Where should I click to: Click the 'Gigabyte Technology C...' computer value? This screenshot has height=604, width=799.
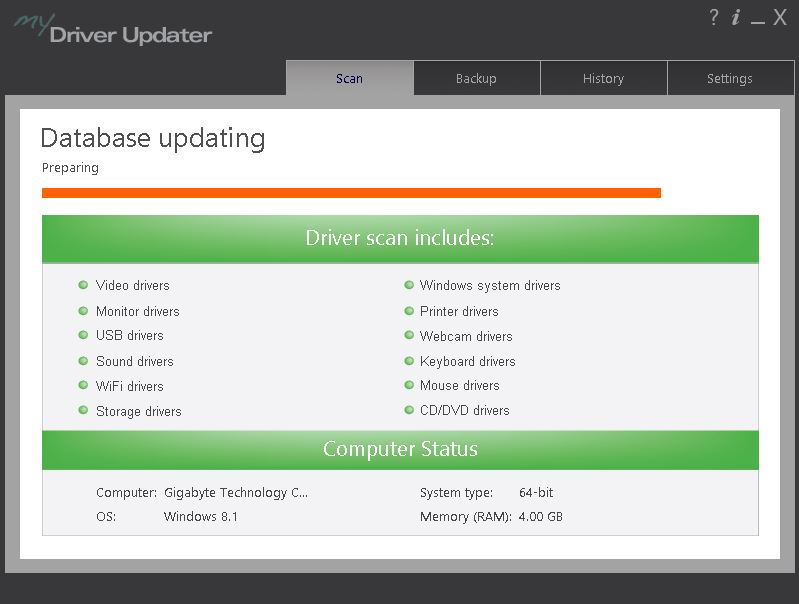pyautogui.click(x=236, y=492)
